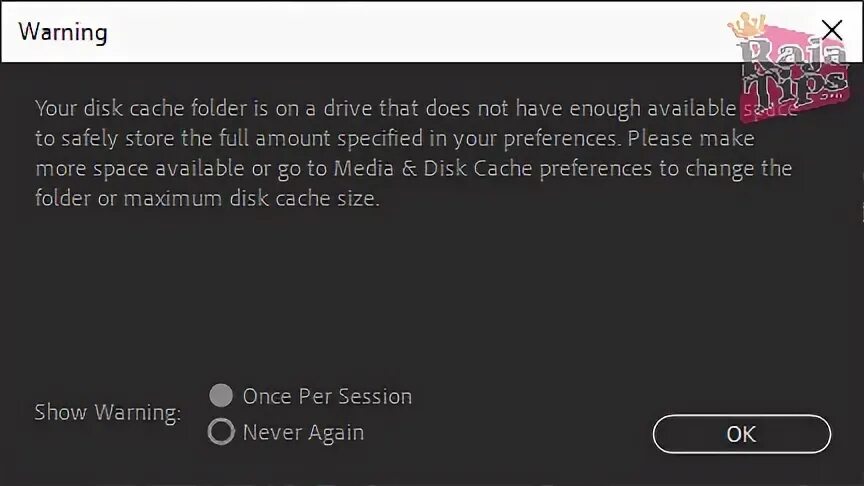
Task: Click the empty dark area below the message
Action: 430,290
